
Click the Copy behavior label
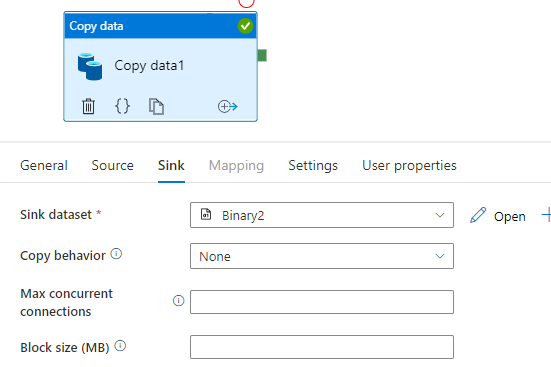click(63, 256)
